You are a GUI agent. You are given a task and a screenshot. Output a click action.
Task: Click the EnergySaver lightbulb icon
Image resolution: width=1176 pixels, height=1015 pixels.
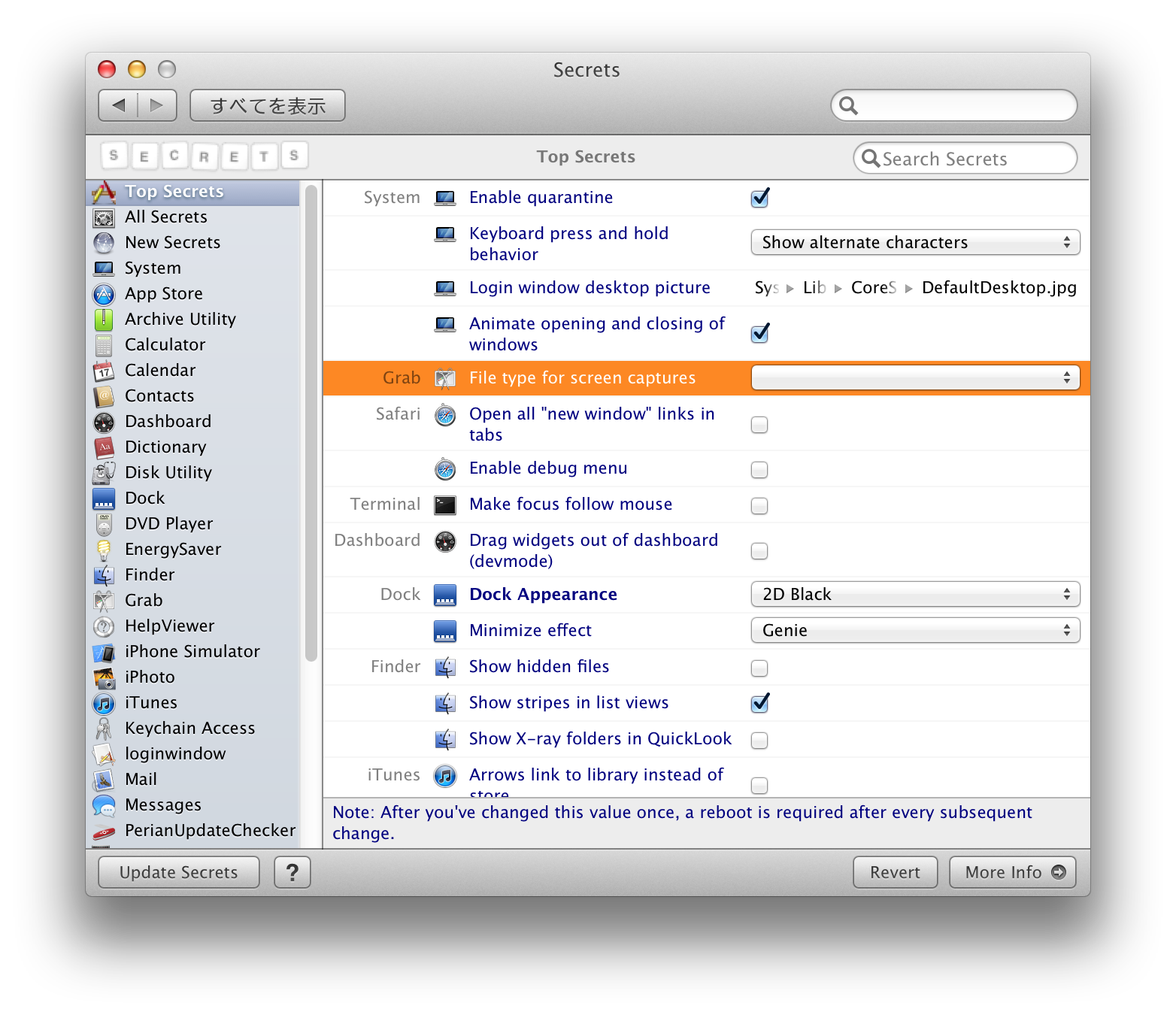104,550
